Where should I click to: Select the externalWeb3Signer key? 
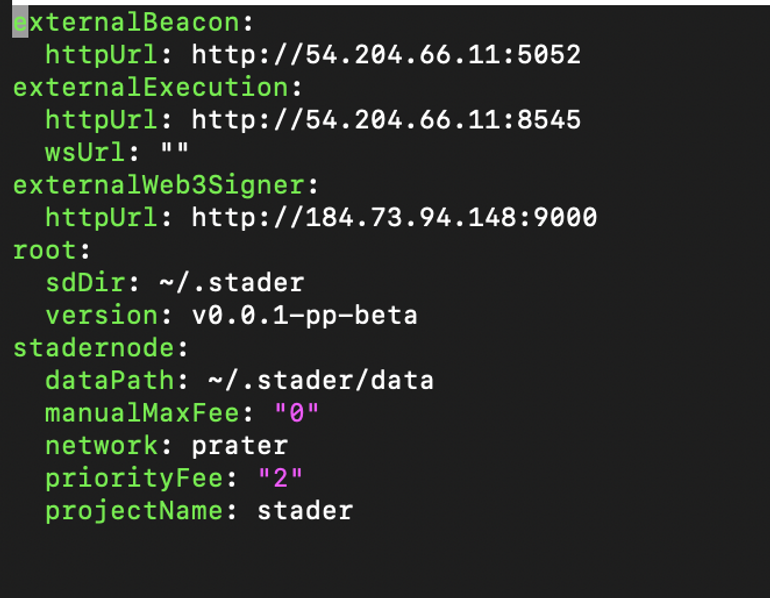point(160,185)
